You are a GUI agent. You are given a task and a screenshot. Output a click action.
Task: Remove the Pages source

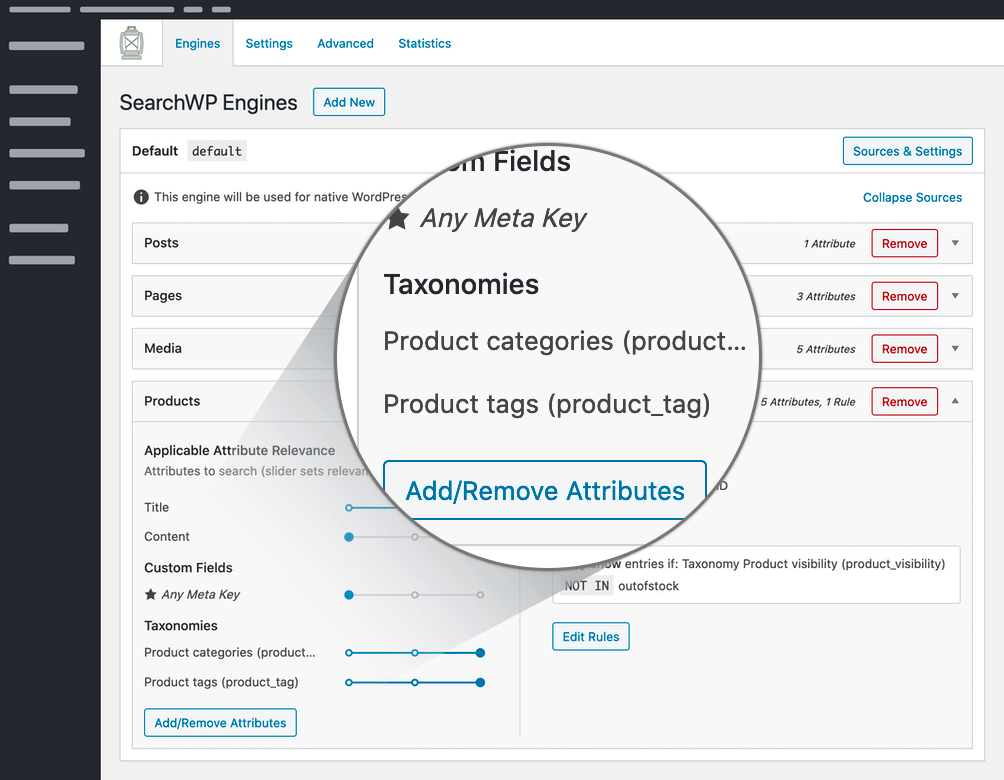[904, 296]
